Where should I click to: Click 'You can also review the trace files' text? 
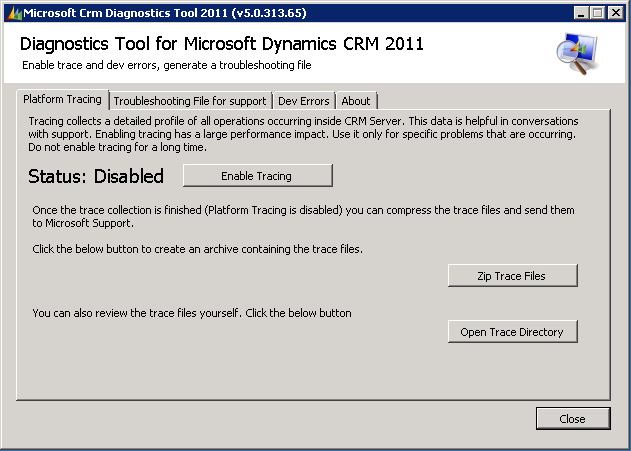[192, 313]
